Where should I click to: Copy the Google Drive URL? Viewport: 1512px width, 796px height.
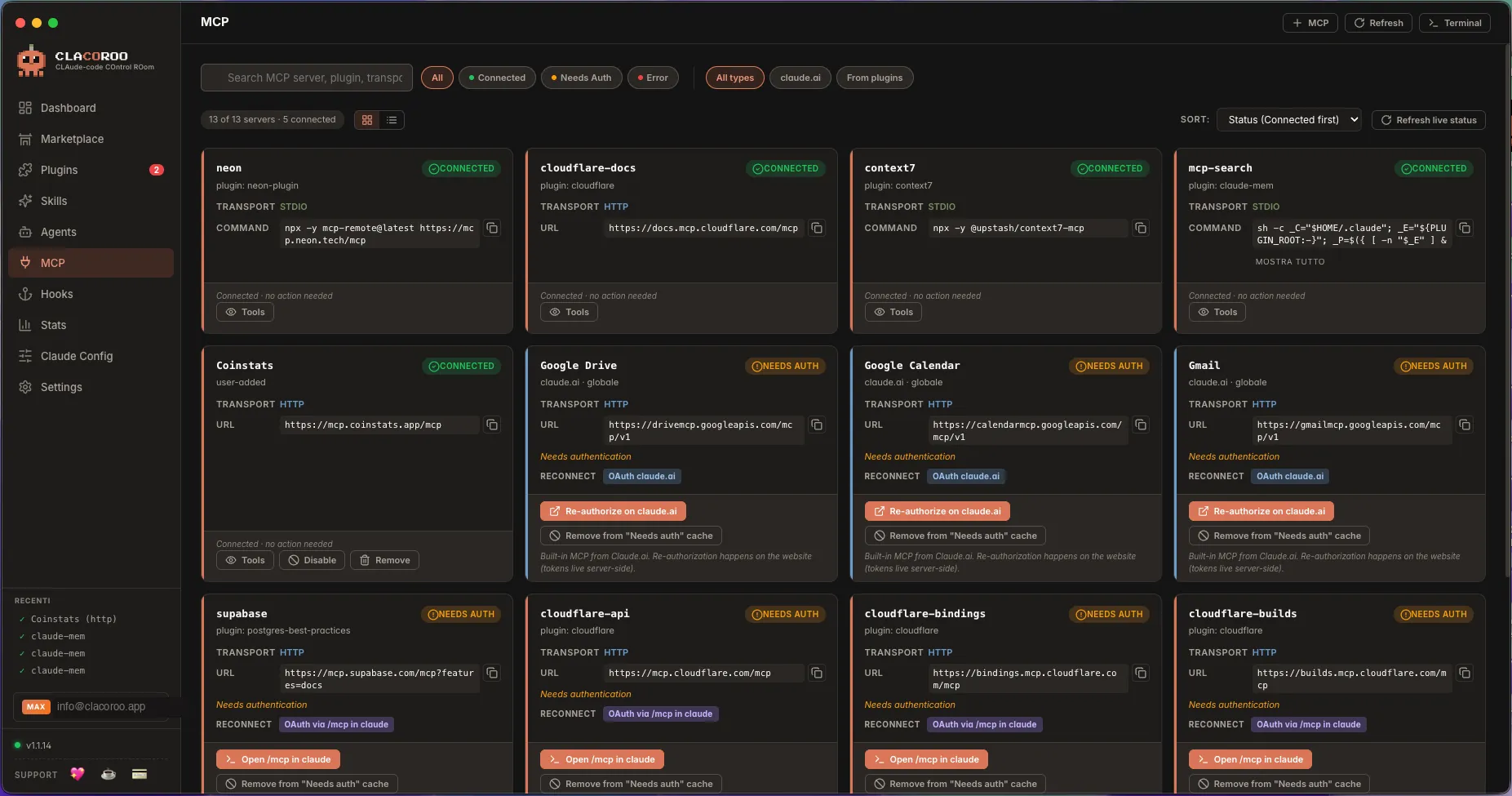817,425
